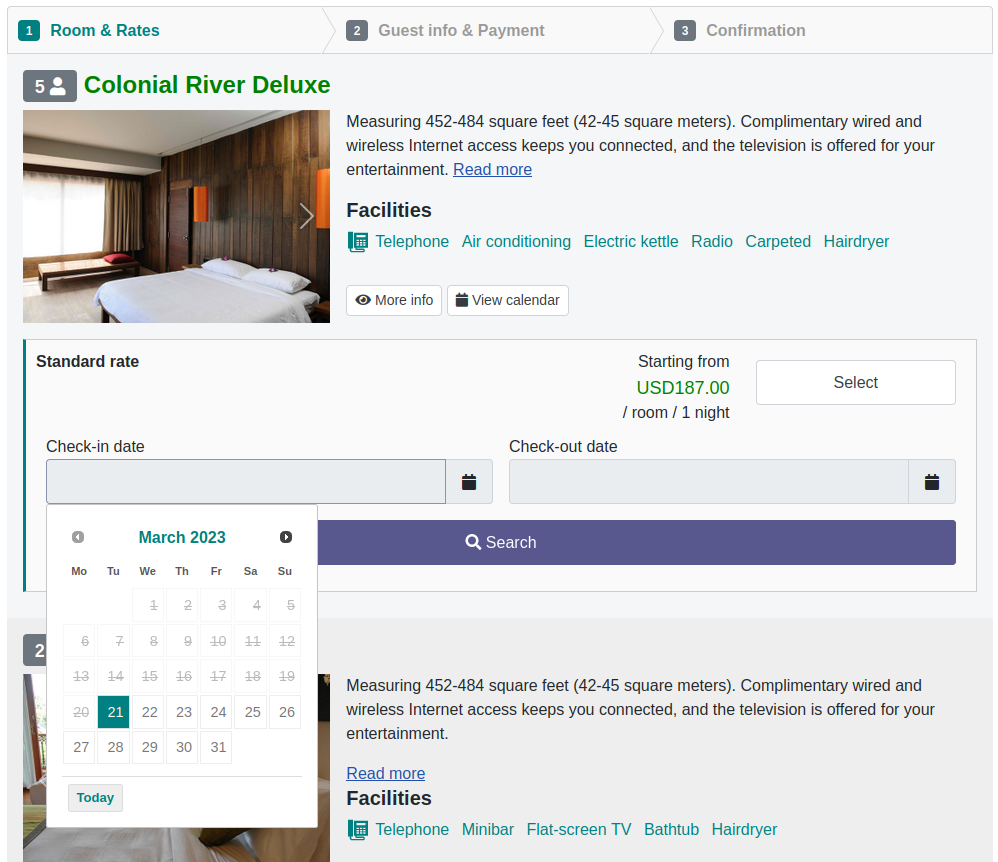This screenshot has height=862, width=998.
Task: Open the View calendar button
Action: click(x=507, y=300)
